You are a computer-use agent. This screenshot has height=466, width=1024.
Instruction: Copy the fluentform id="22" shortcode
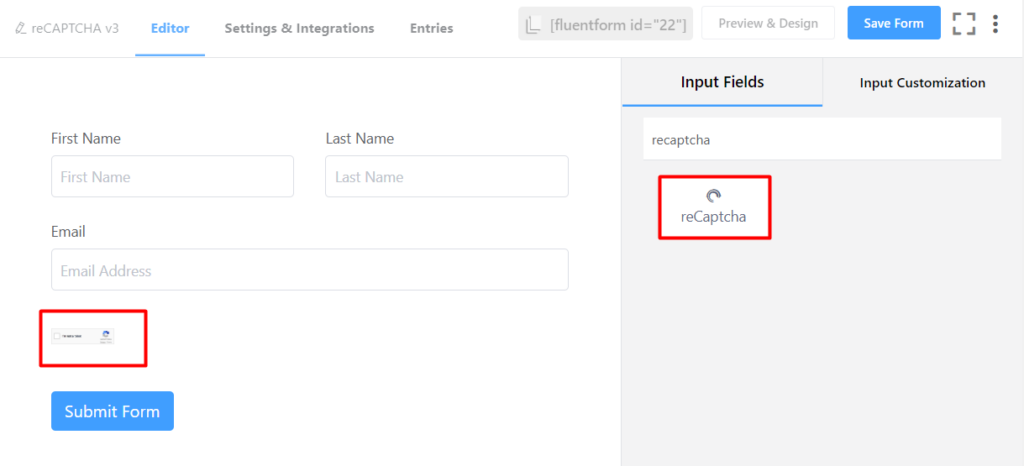tap(605, 24)
